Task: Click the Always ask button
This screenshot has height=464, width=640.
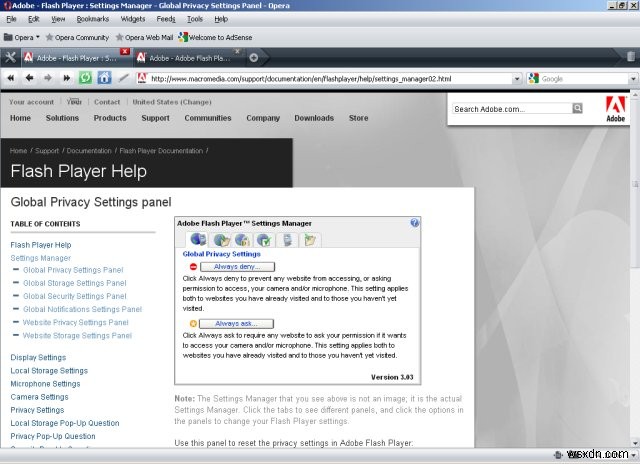Action: pyautogui.click(x=236, y=324)
